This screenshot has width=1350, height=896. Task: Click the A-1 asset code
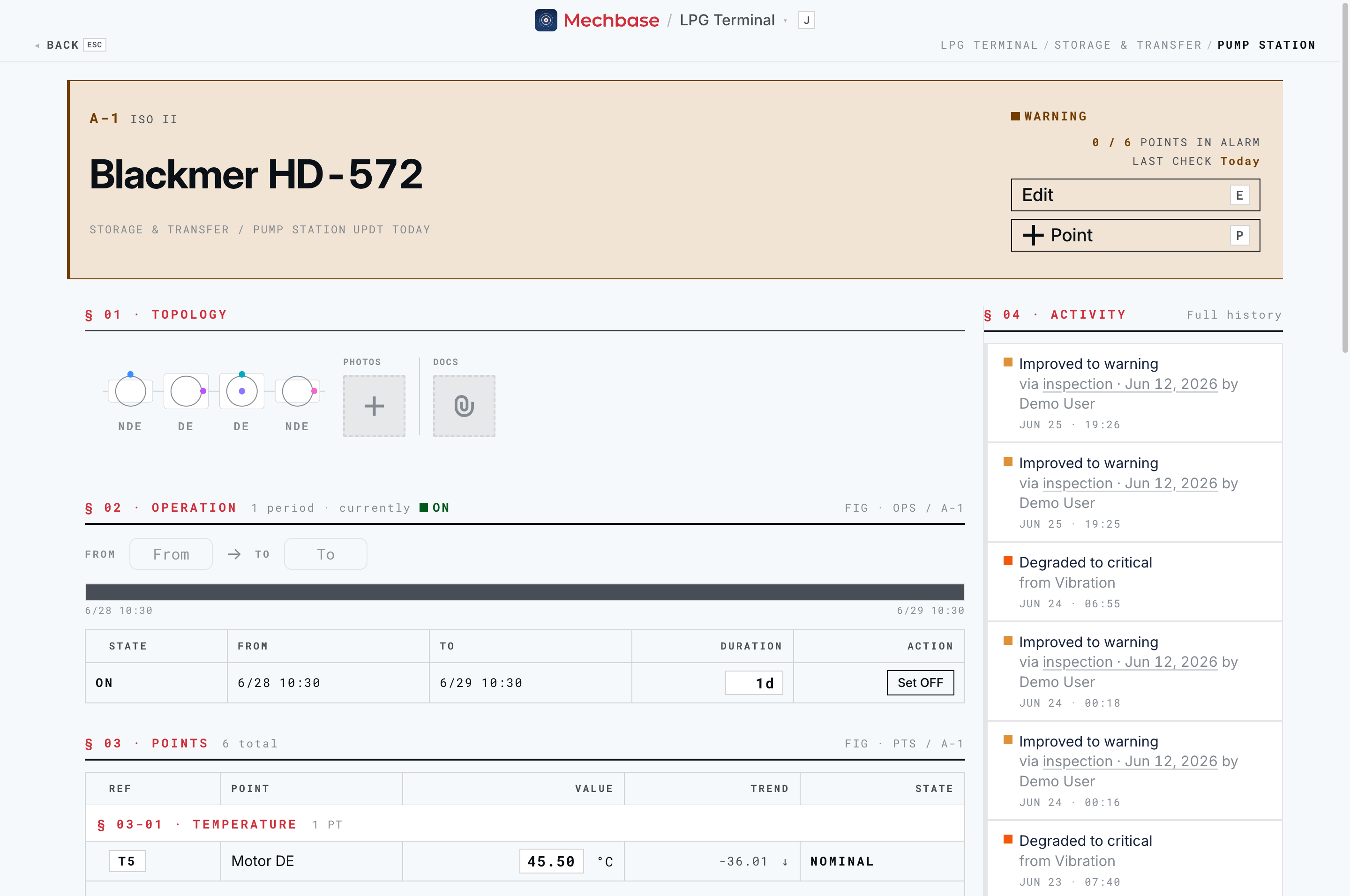104,119
